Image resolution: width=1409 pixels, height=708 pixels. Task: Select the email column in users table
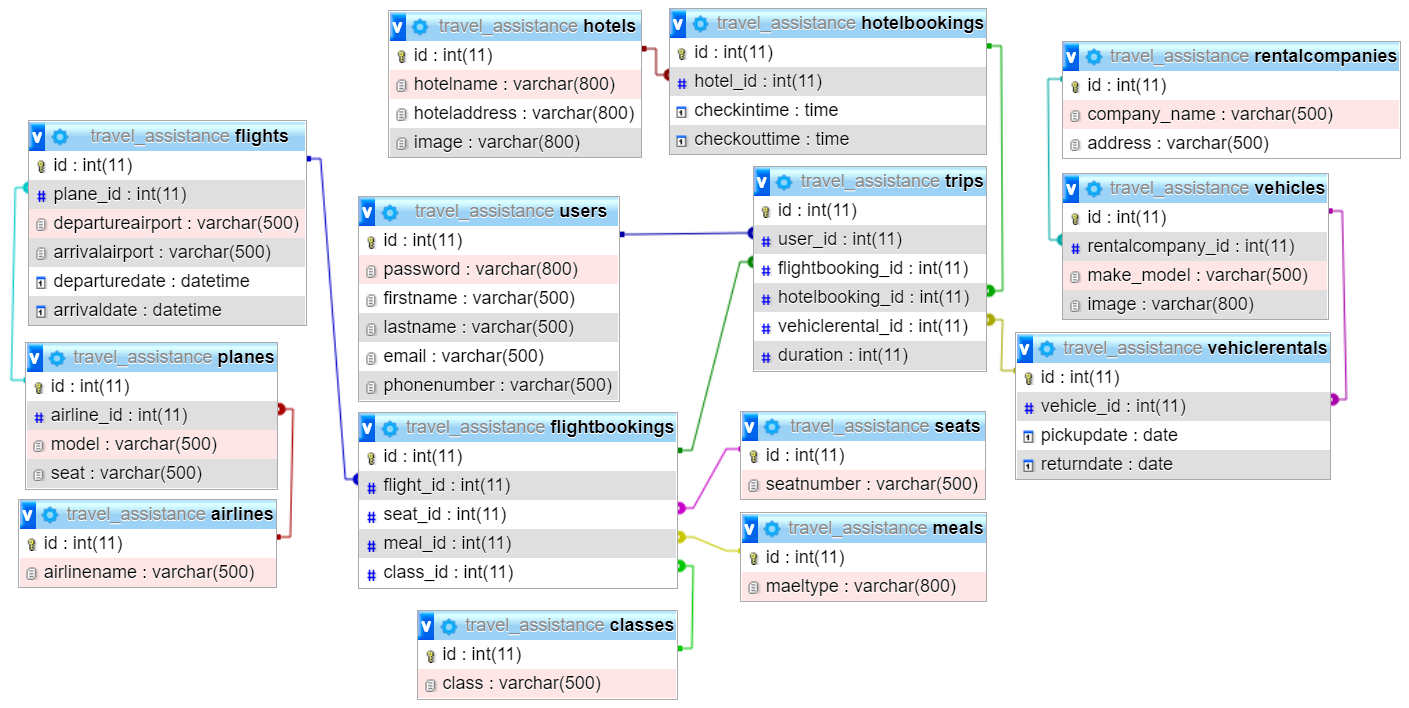(x=463, y=356)
